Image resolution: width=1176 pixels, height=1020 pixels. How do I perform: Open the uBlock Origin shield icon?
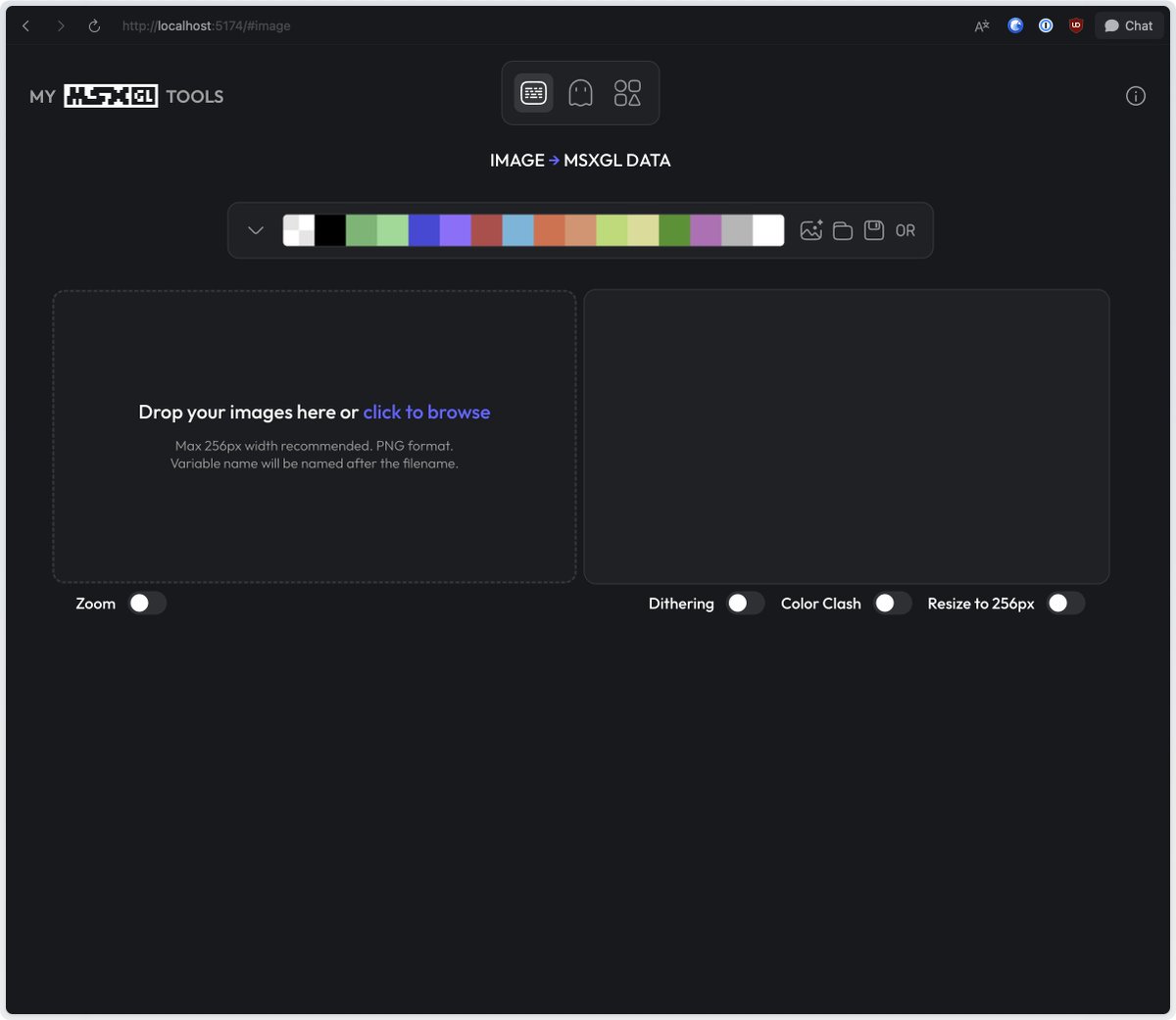click(1076, 25)
